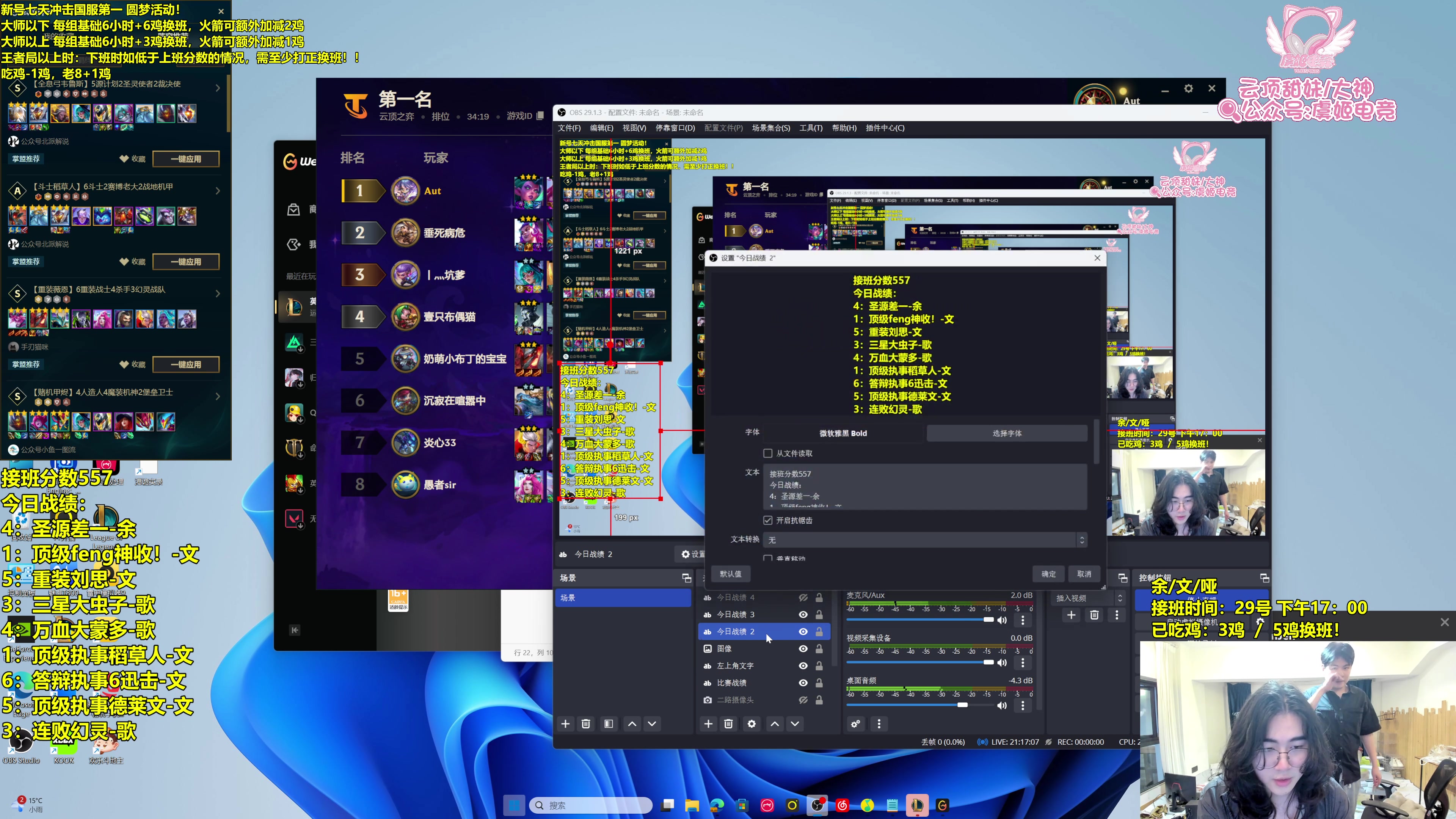Open scene filters icon in scenes panel
This screenshot has height=819, width=1456.
pos(609,723)
